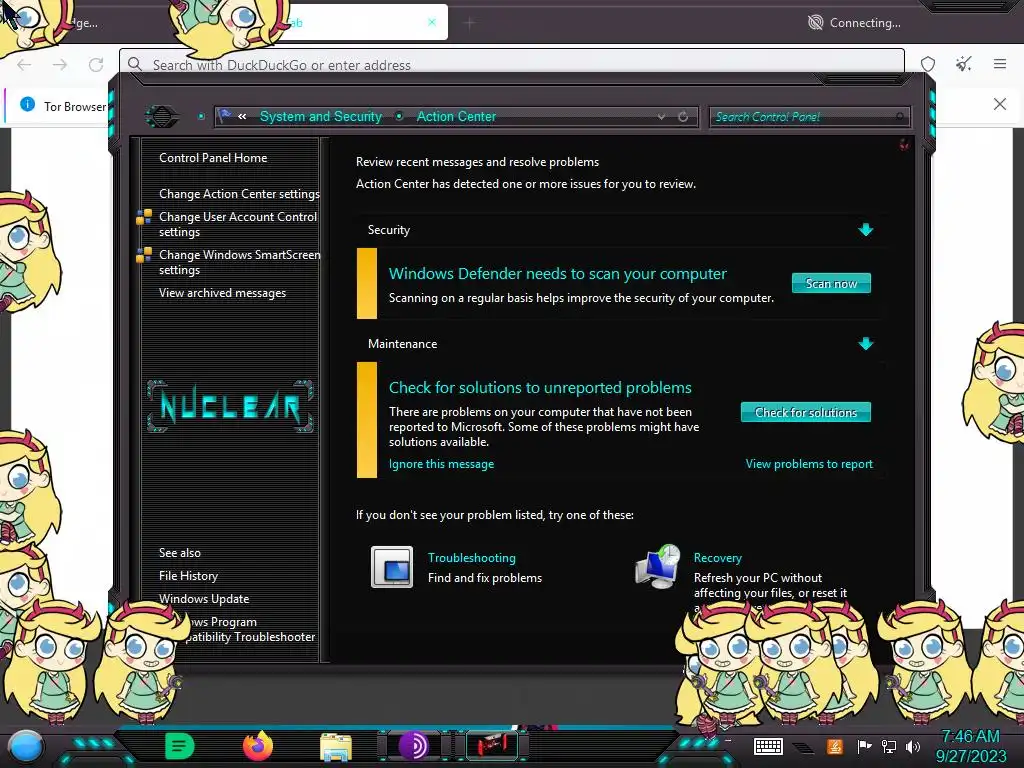Click Check for solutions to unreported problems heading

click(x=540, y=387)
